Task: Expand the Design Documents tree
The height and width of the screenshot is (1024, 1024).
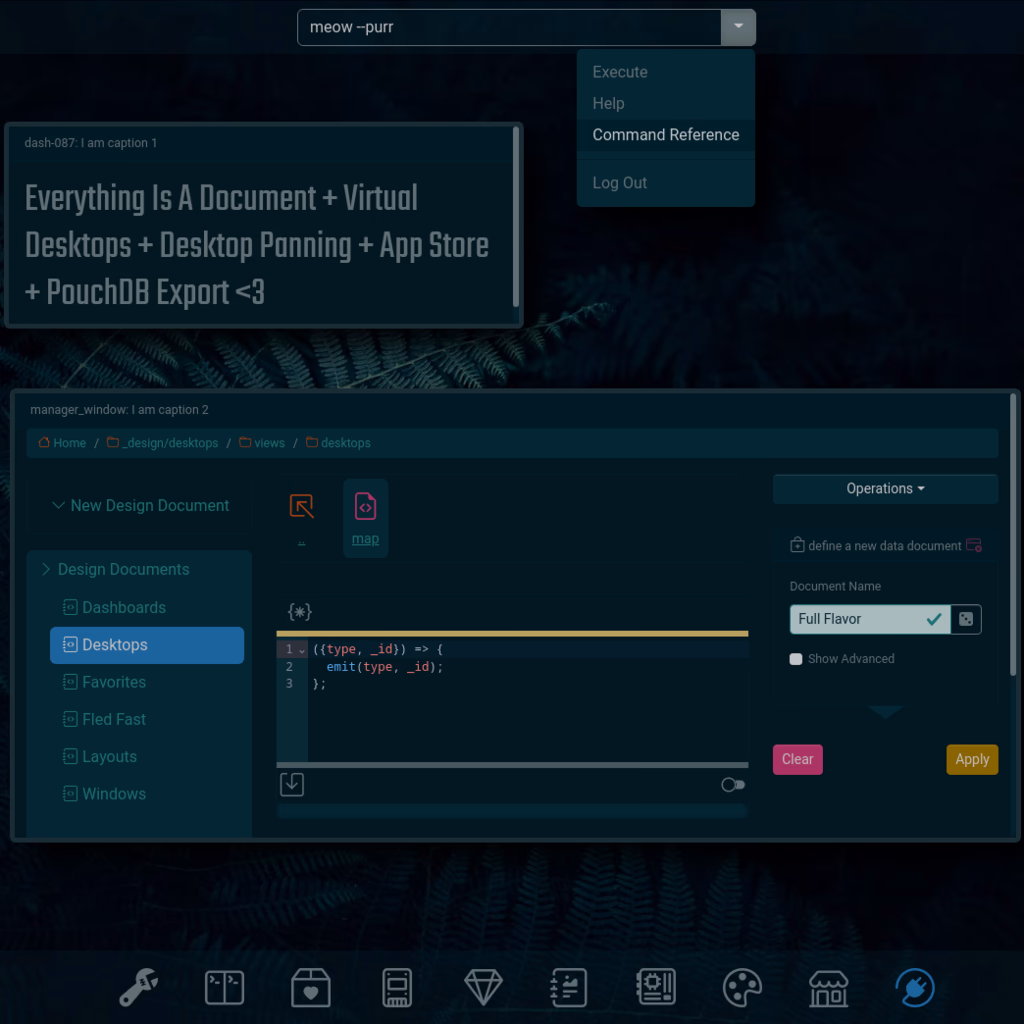Action: pyautogui.click(x=46, y=569)
